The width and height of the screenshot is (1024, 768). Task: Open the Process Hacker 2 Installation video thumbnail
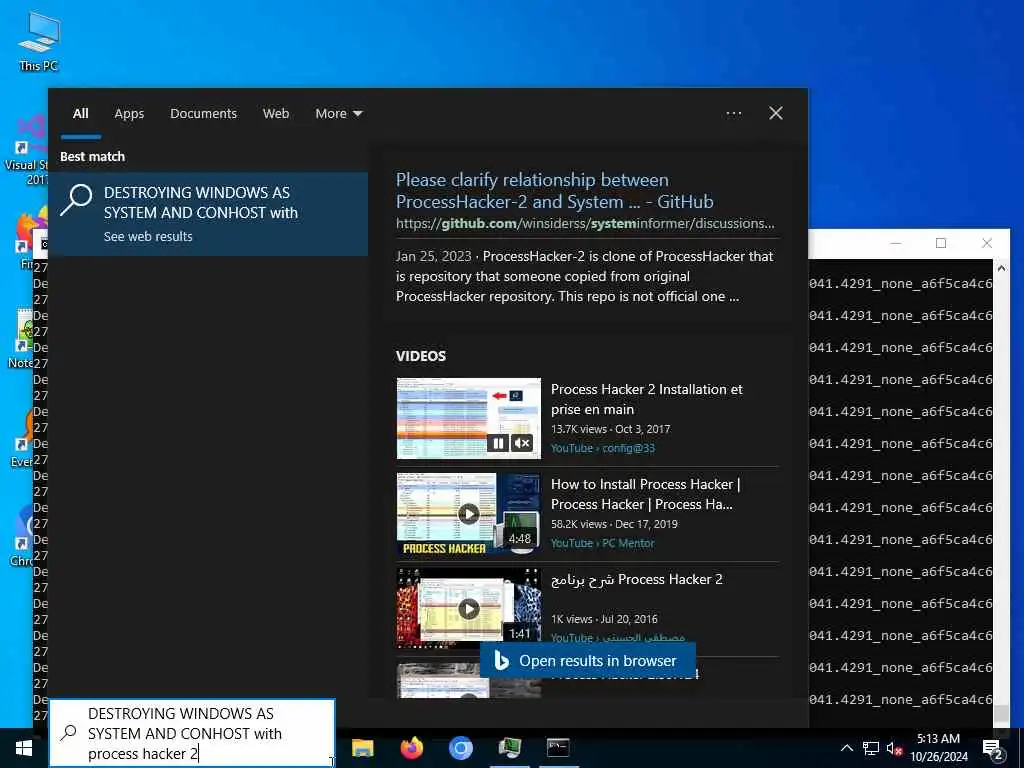[469, 418]
